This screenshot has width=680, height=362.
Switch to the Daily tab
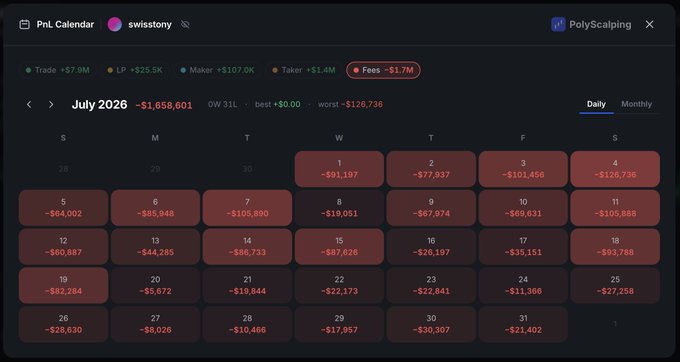(596, 104)
